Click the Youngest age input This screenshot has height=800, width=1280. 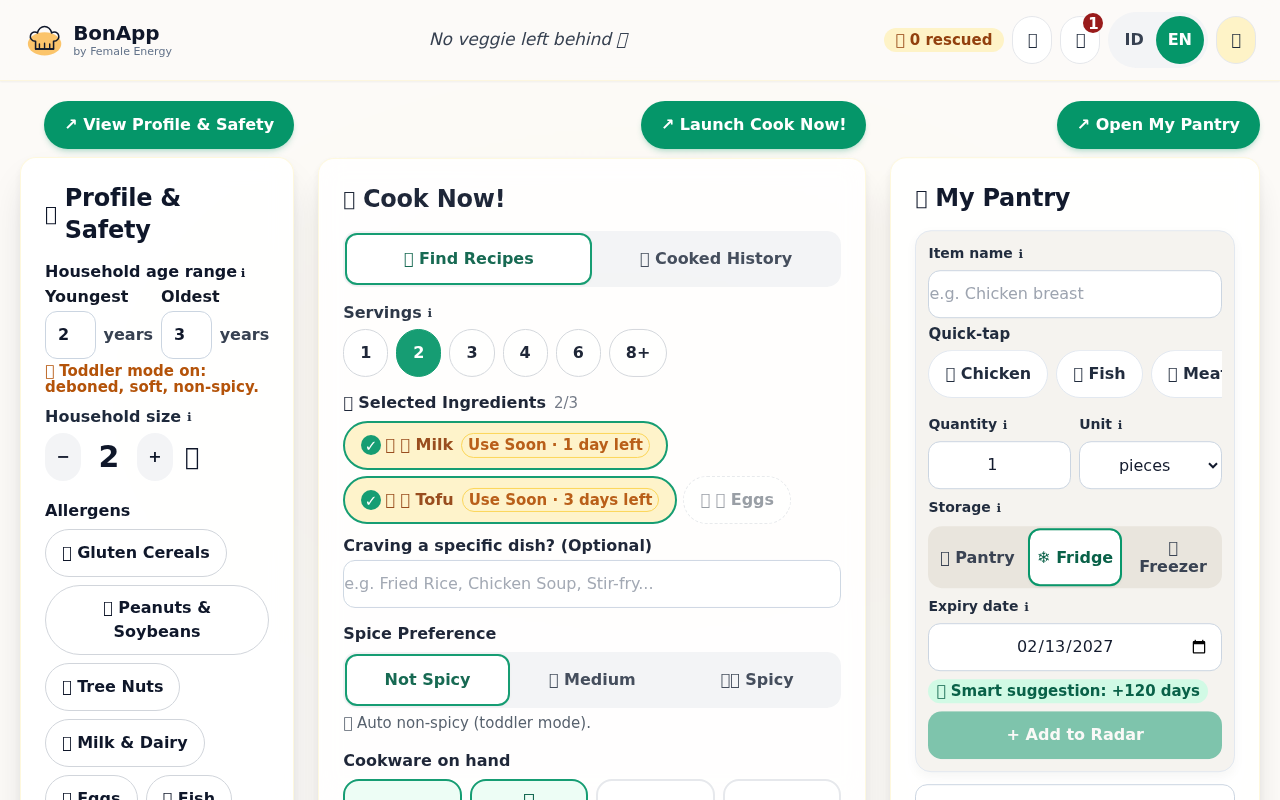[x=70, y=335]
